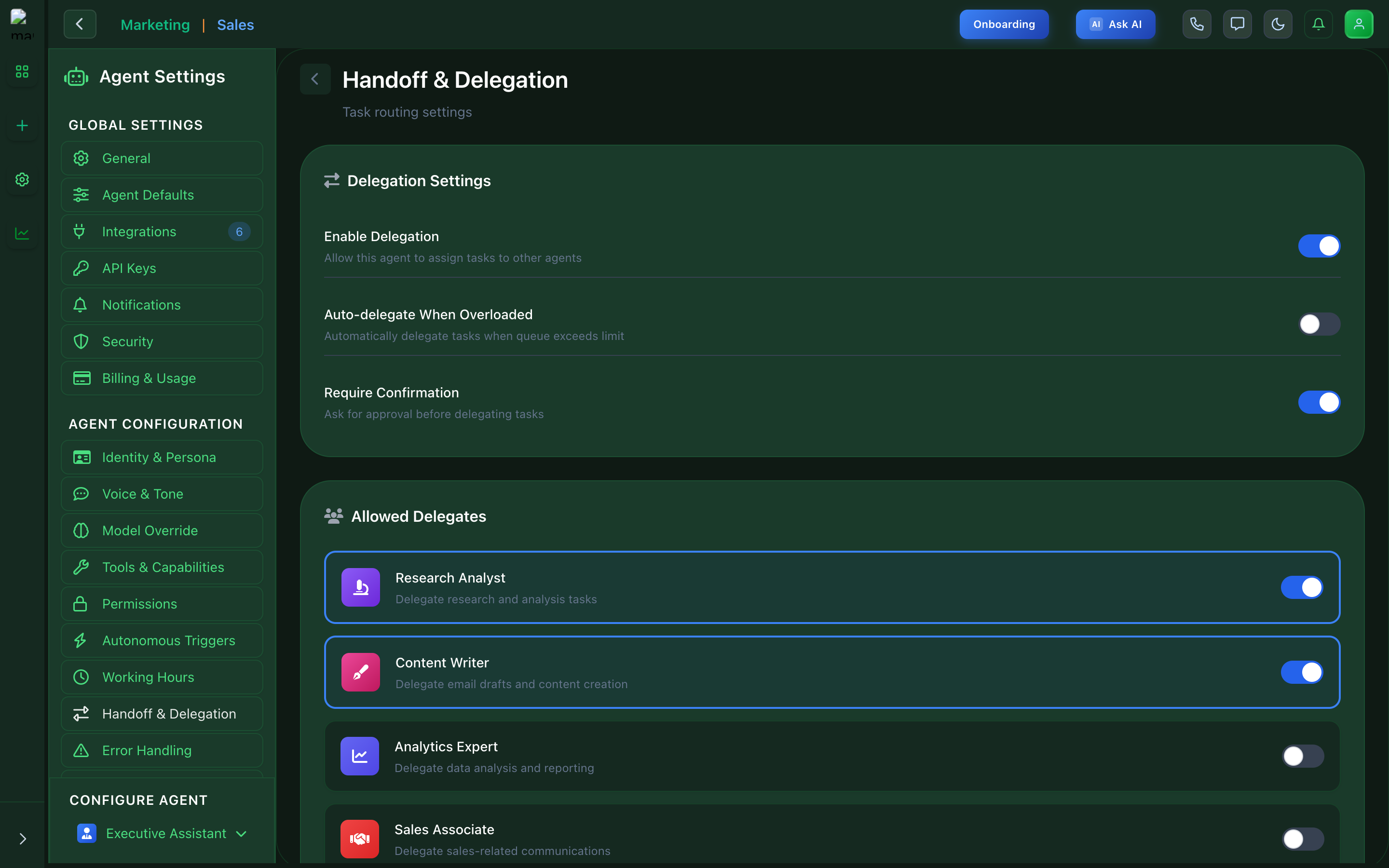Turn off Enable Delegation toggle

pos(1319,246)
